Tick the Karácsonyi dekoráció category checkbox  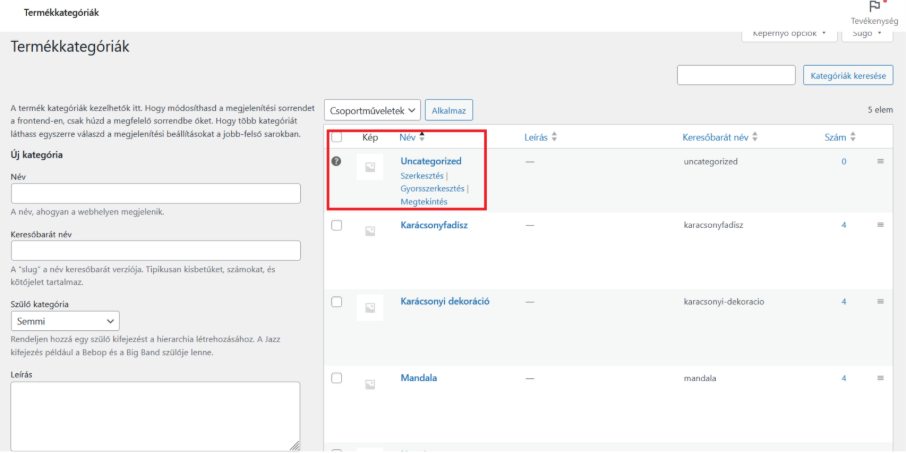[x=336, y=302]
